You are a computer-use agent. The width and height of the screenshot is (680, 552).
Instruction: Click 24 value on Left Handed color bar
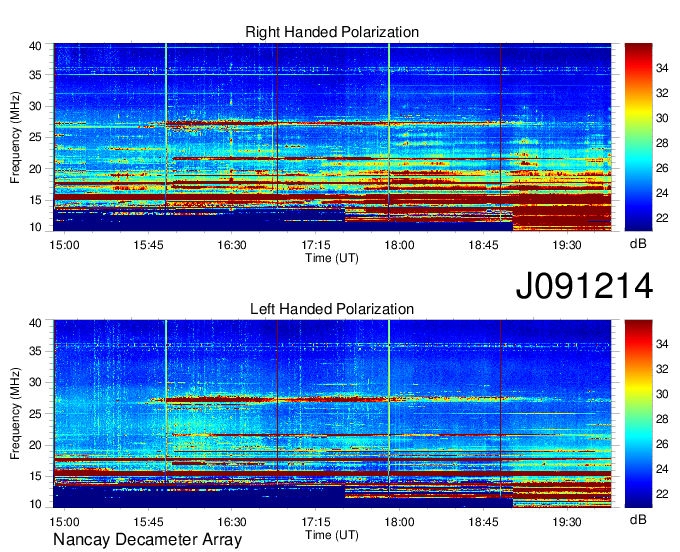click(662, 470)
